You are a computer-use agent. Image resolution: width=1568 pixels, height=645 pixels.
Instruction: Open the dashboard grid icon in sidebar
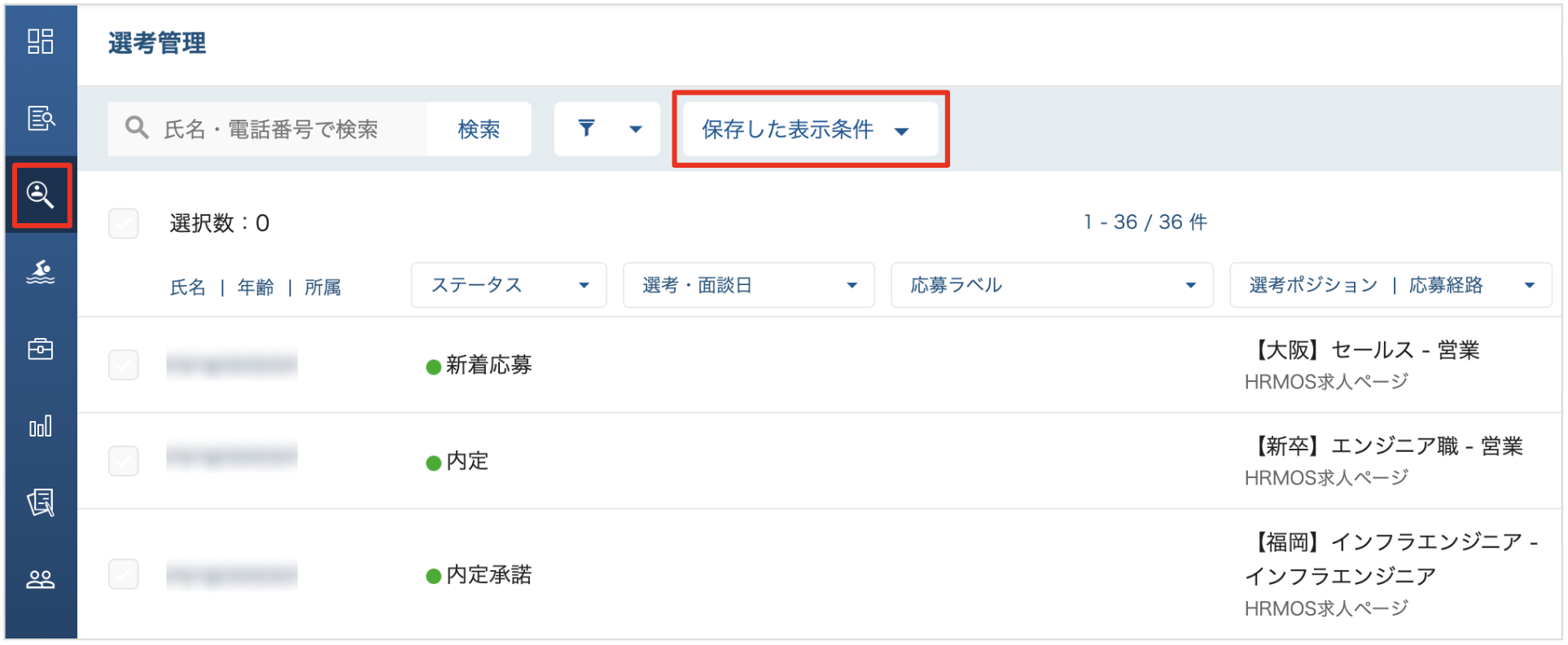pos(41,42)
